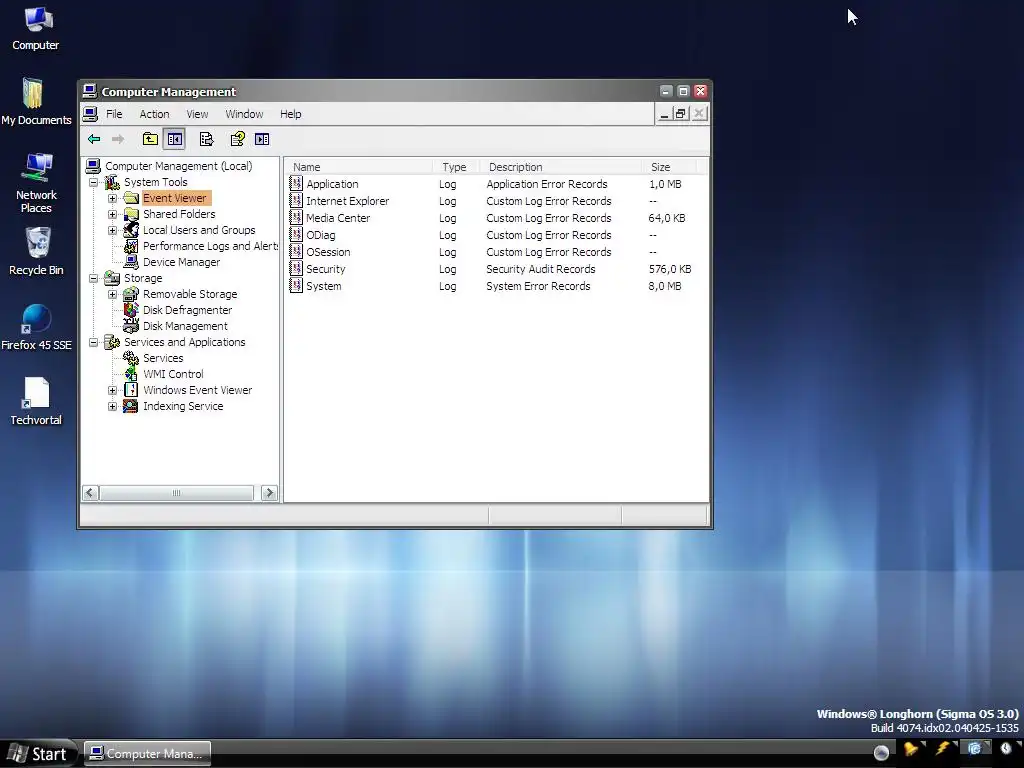Screen dimensions: 1024x768
Task: Open the Help menu
Action: click(291, 114)
